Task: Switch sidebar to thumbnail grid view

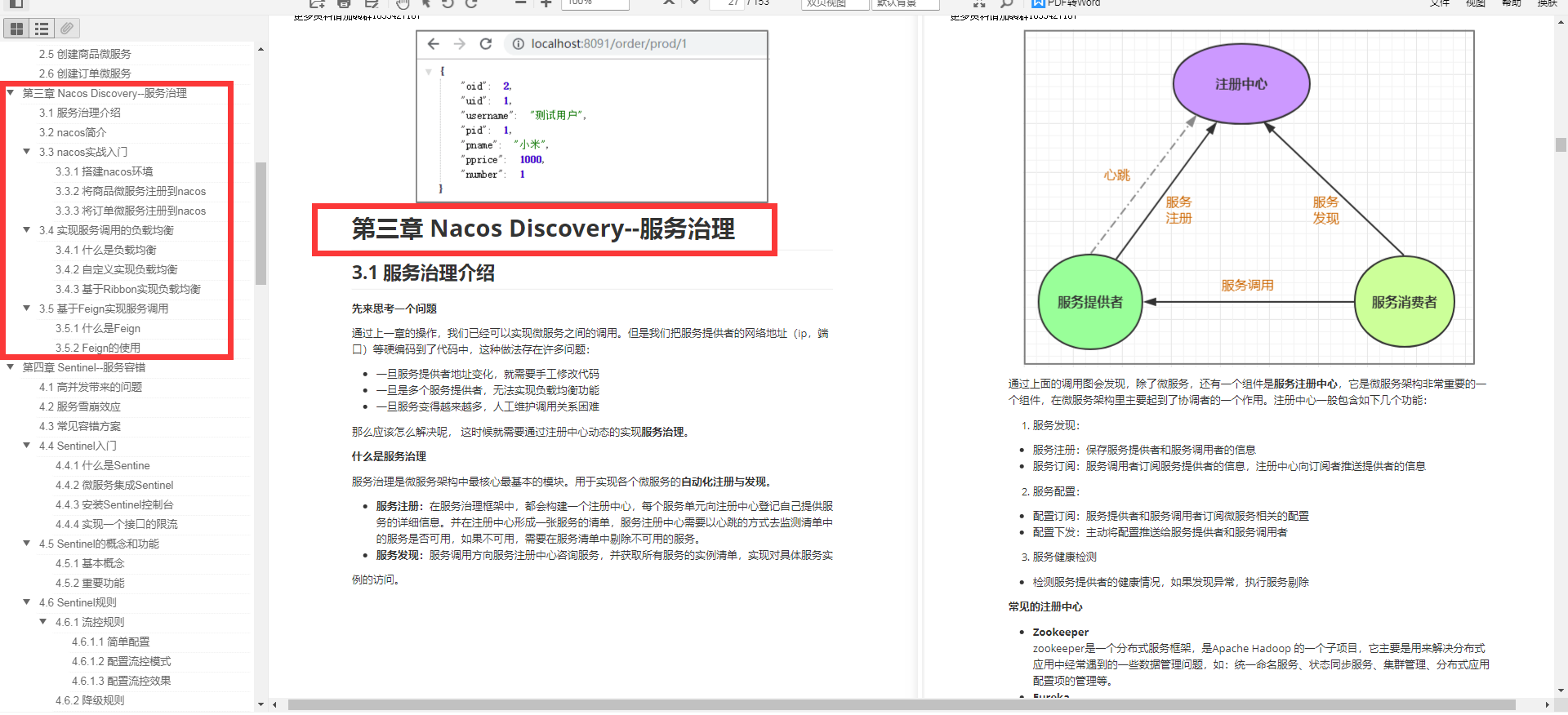Action: coord(16,29)
